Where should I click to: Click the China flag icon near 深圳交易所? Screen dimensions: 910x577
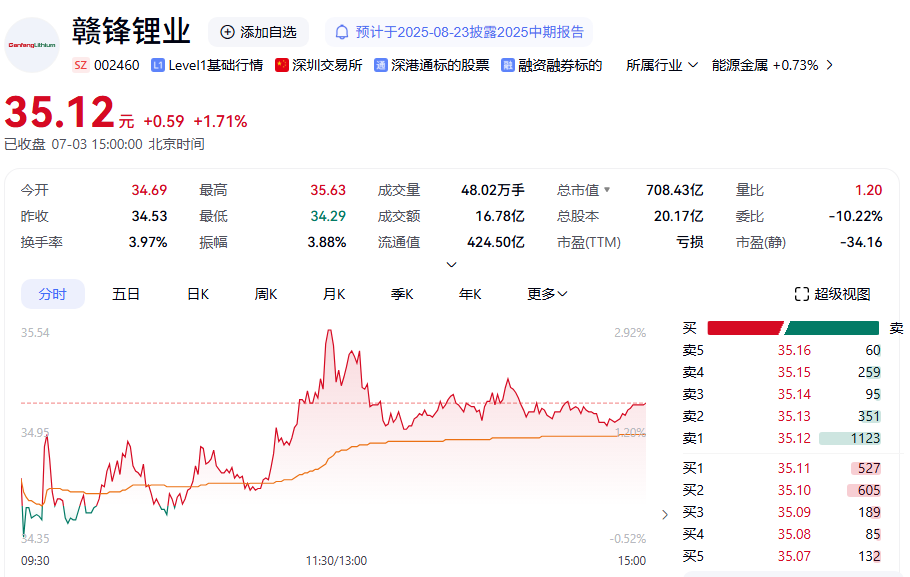[282, 65]
